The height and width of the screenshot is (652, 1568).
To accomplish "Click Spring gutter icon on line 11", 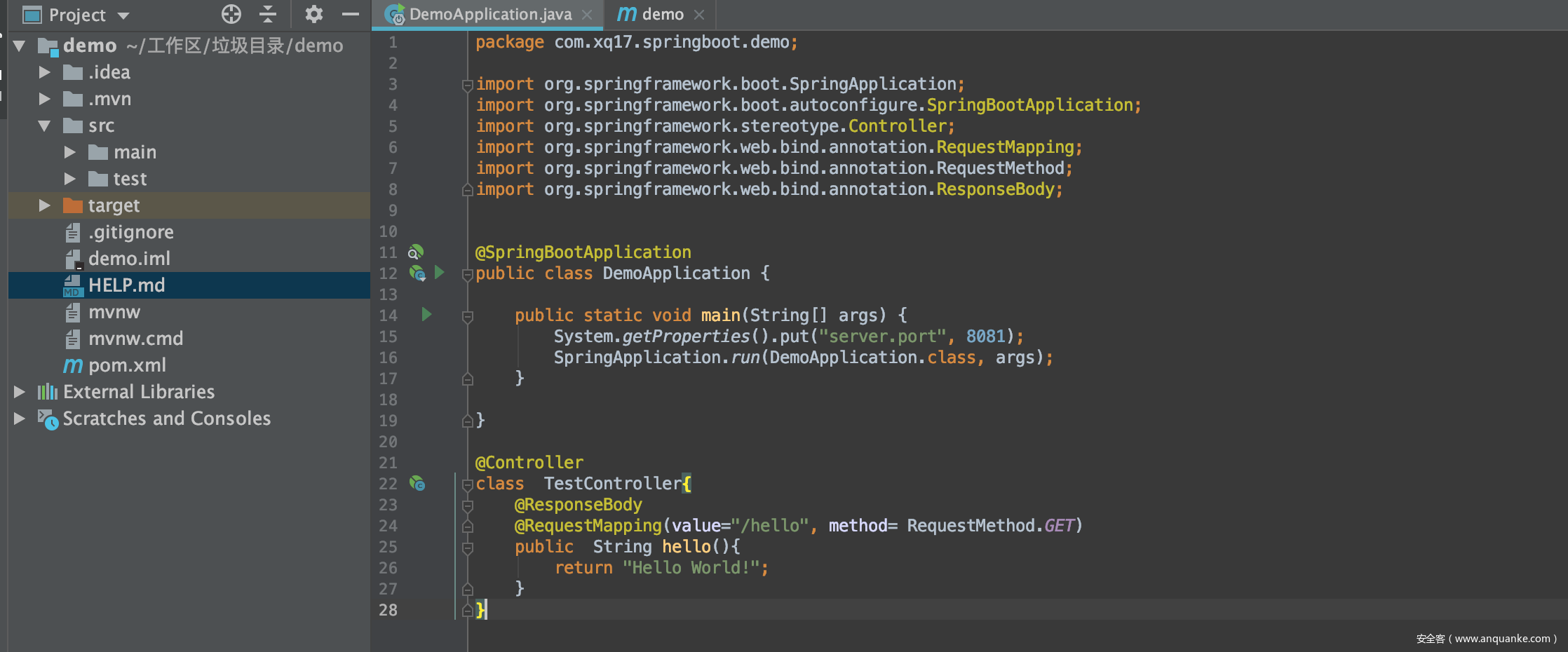I will (x=416, y=252).
